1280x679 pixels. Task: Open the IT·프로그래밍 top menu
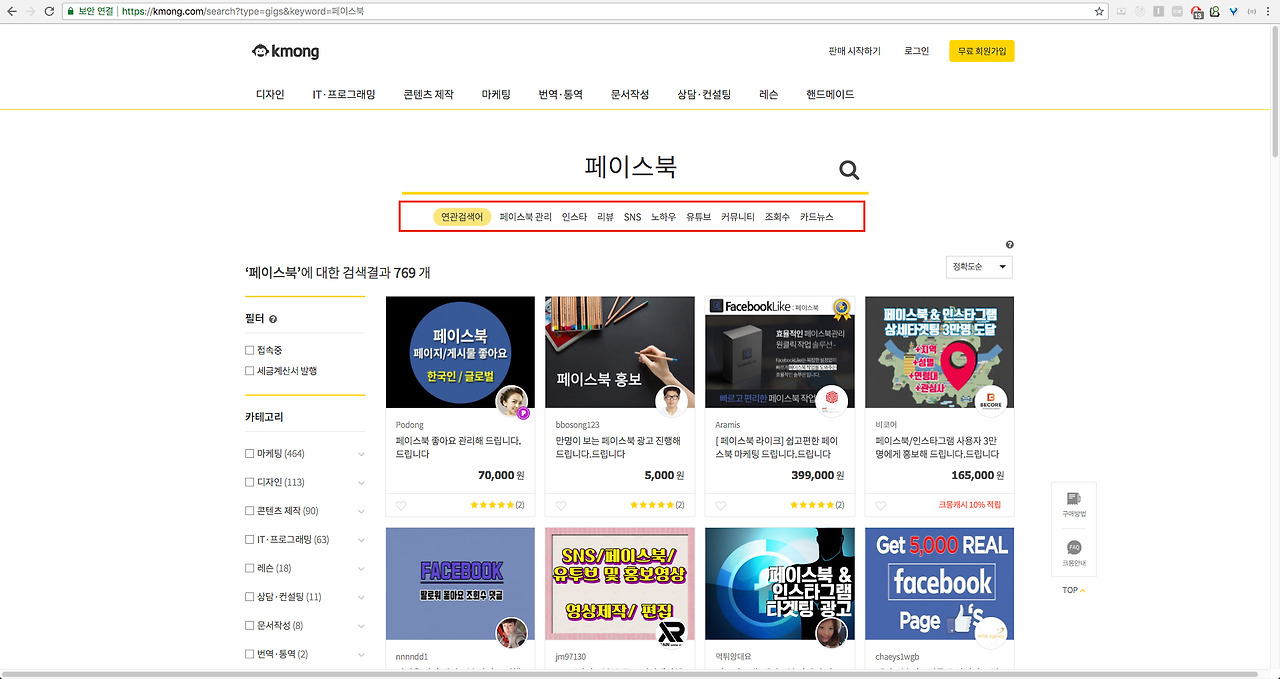pyautogui.click(x=344, y=95)
